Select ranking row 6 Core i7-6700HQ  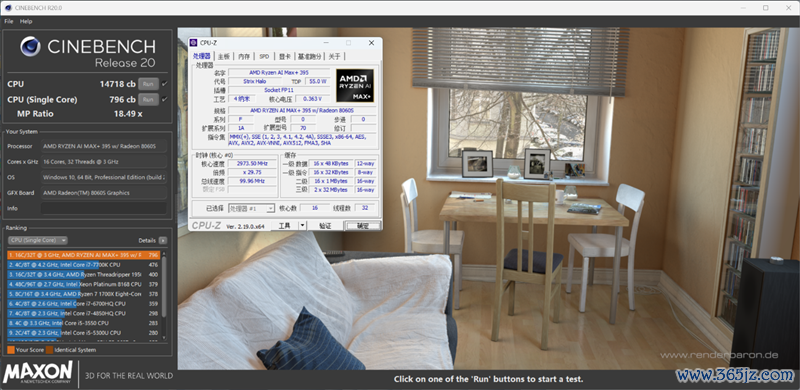click(84, 303)
